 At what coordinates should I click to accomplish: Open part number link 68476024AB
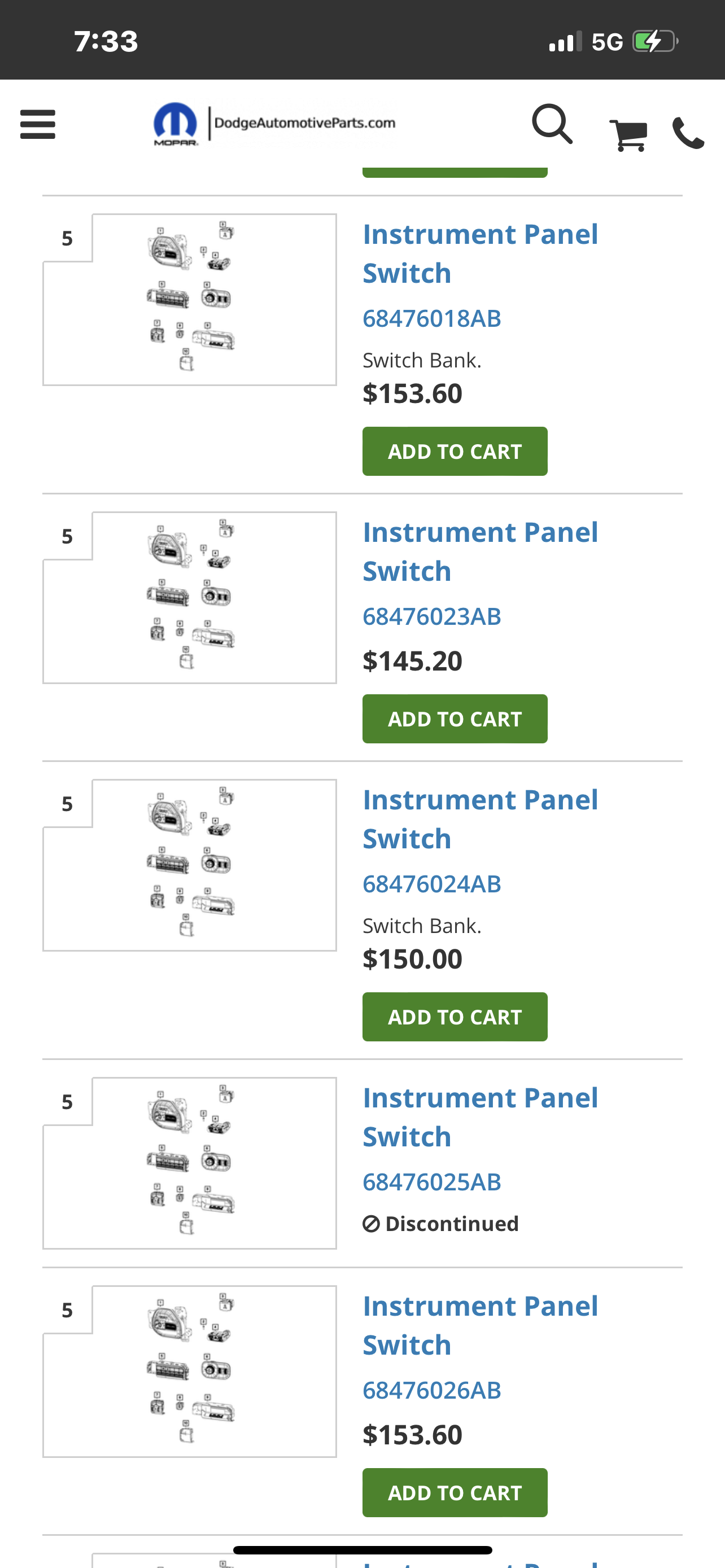[x=431, y=884]
